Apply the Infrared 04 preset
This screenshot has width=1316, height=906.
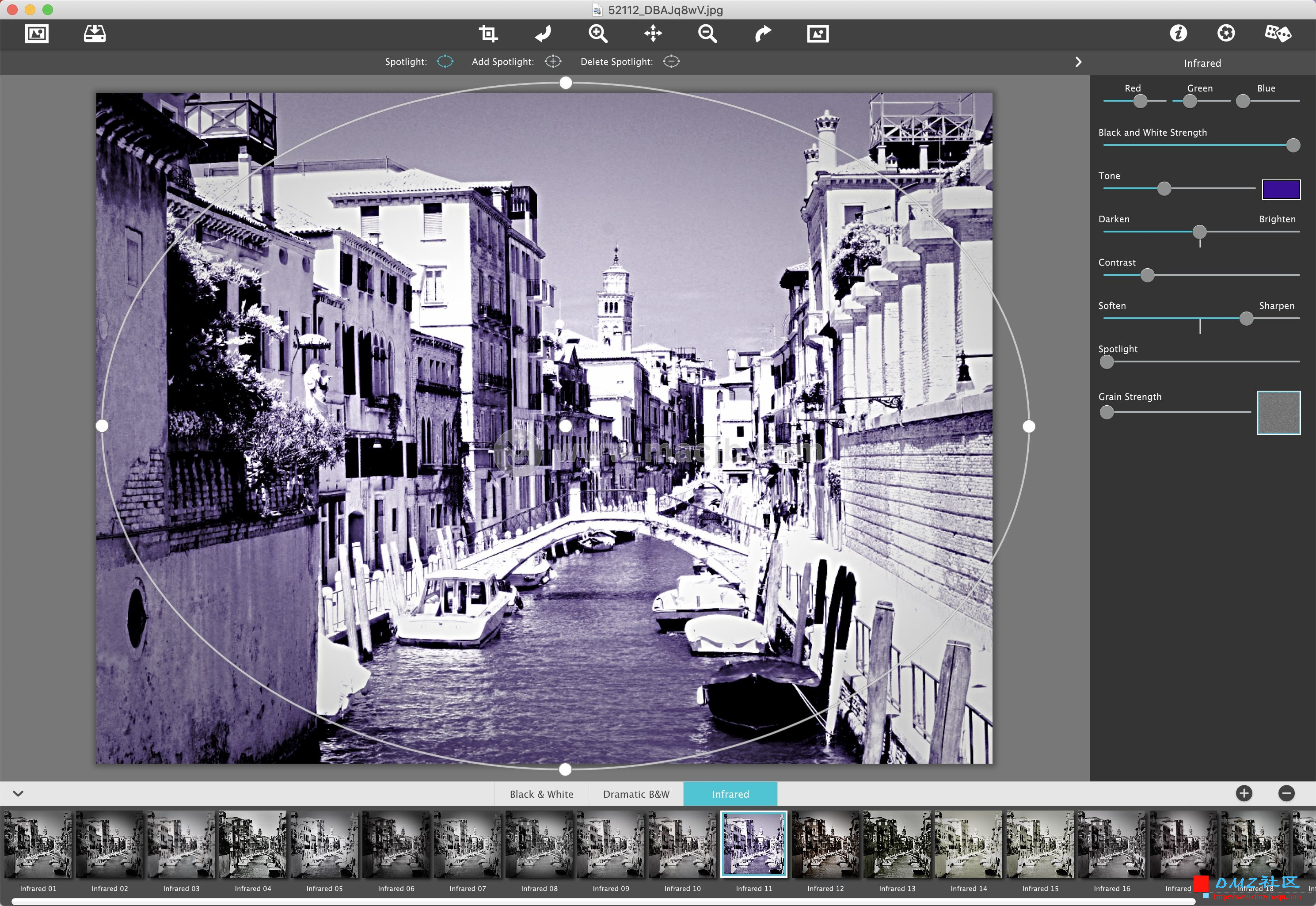(x=252, y=844)
